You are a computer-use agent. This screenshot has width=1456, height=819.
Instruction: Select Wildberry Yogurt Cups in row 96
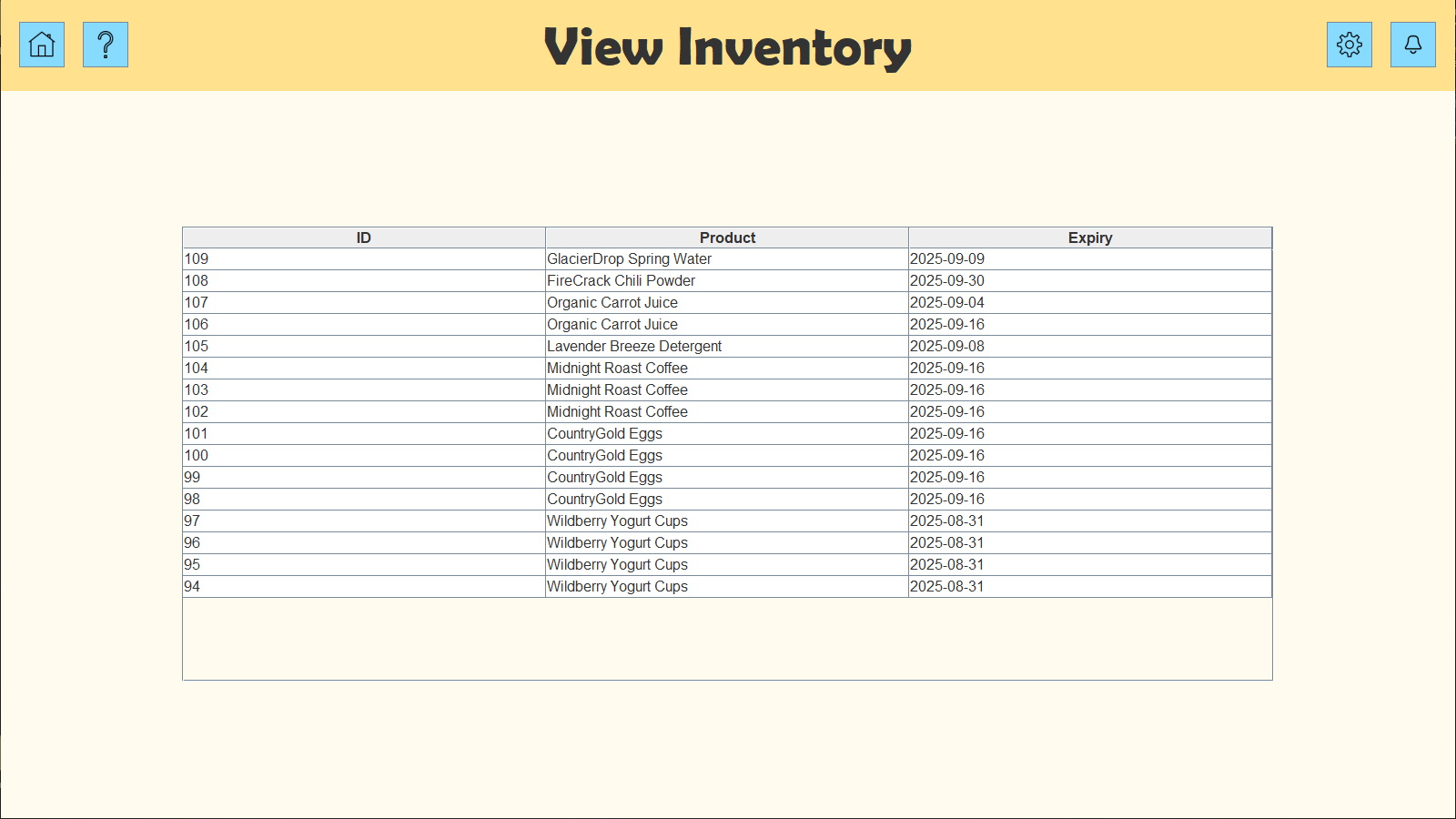727,543
